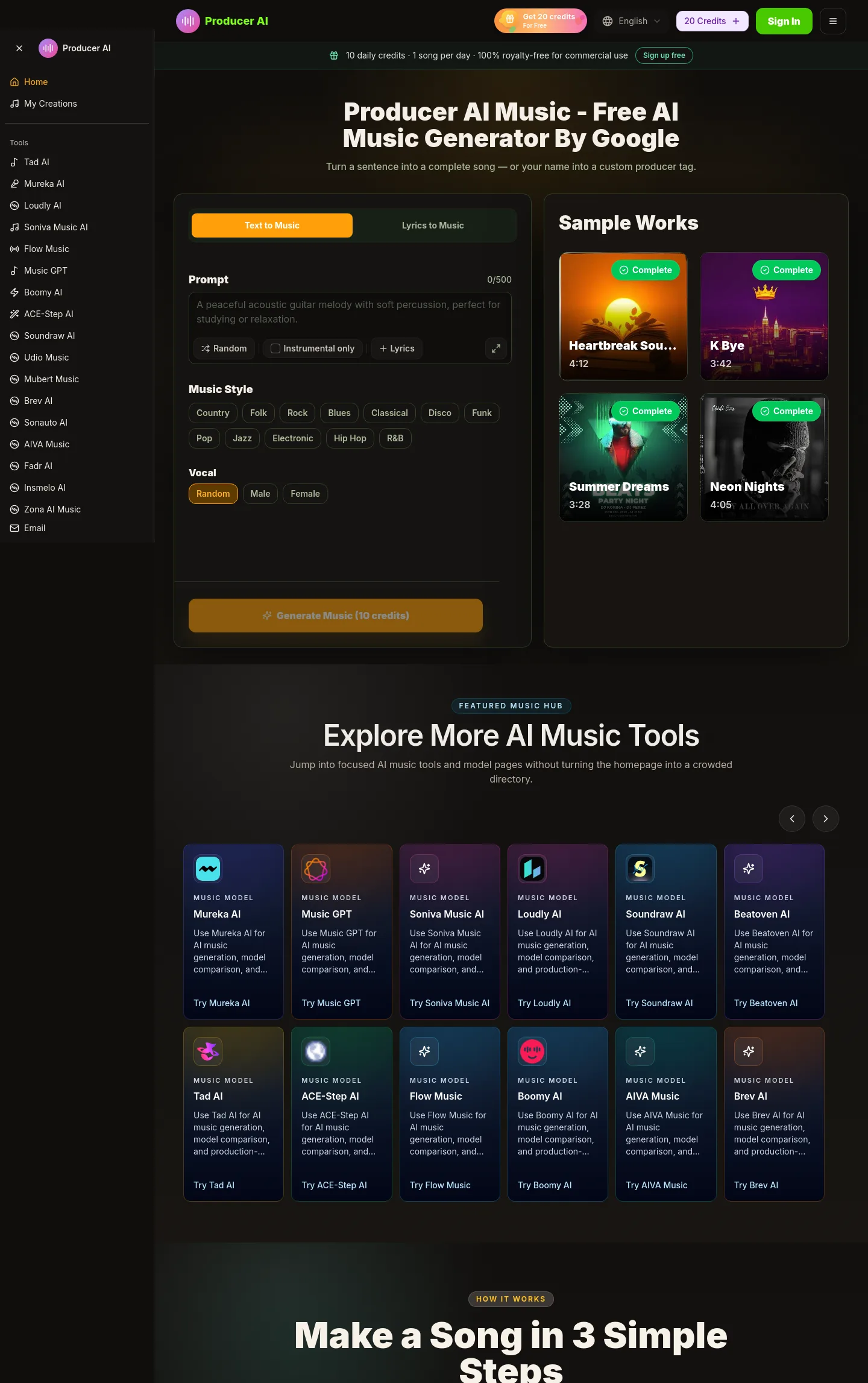Click the Producer AI header logo icon
This screenshot has width=868, height=1383.
187,21
